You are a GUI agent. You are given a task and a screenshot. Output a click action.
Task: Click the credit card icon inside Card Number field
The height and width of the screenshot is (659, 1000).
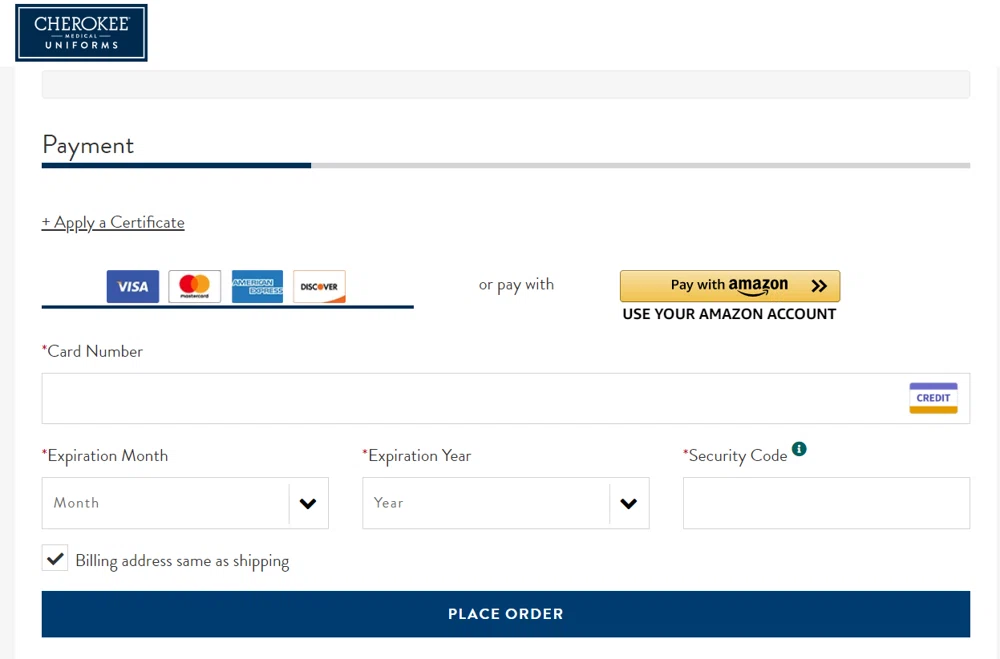(x=932, y=397)
